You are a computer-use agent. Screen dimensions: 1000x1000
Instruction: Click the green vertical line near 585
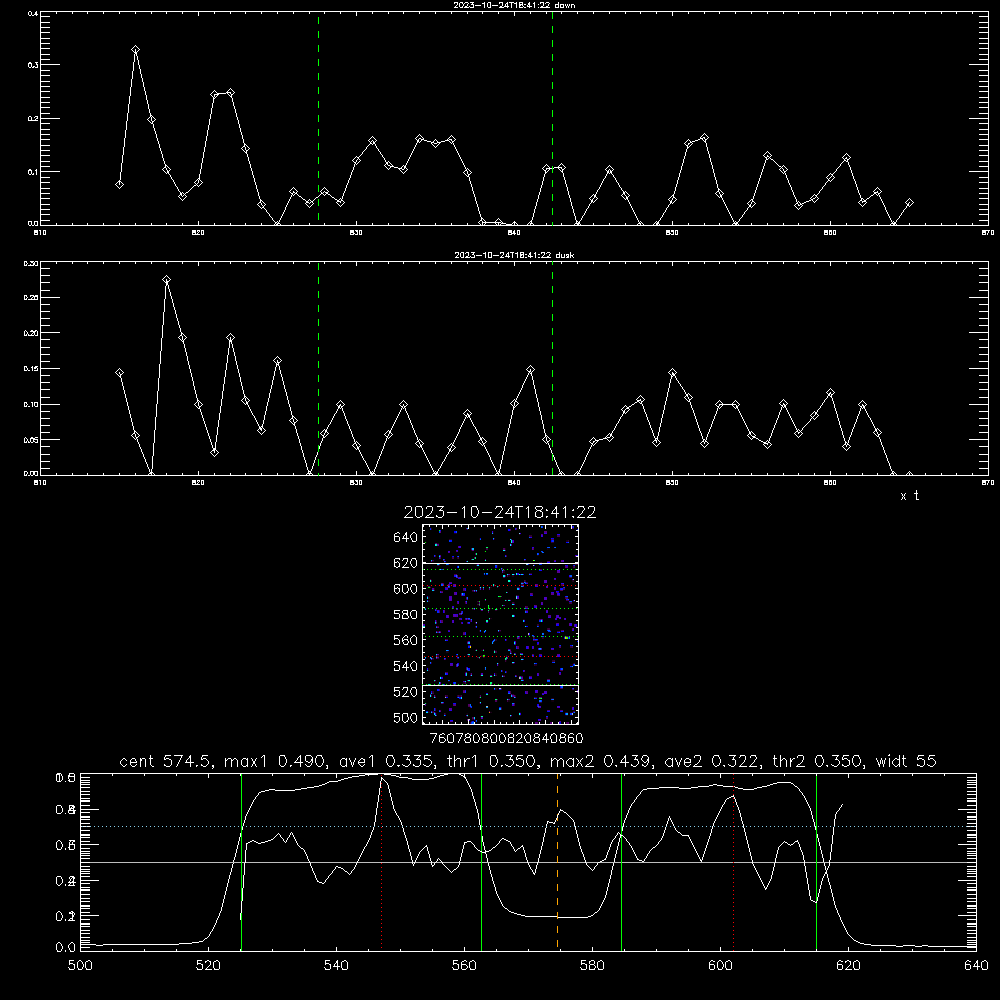pyautogui.click(x=621, y=861)
